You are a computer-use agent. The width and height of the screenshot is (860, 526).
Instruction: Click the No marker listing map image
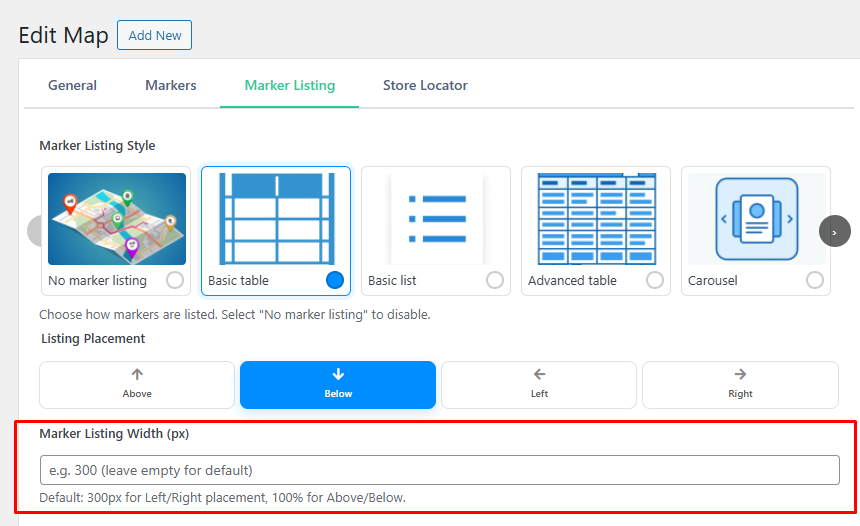pos(116,218)
